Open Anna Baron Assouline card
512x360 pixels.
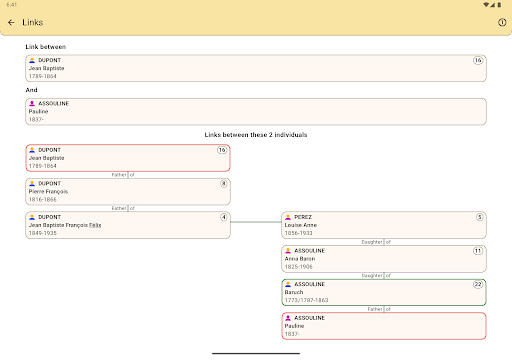pyautogui.click(x=384, y=259)
